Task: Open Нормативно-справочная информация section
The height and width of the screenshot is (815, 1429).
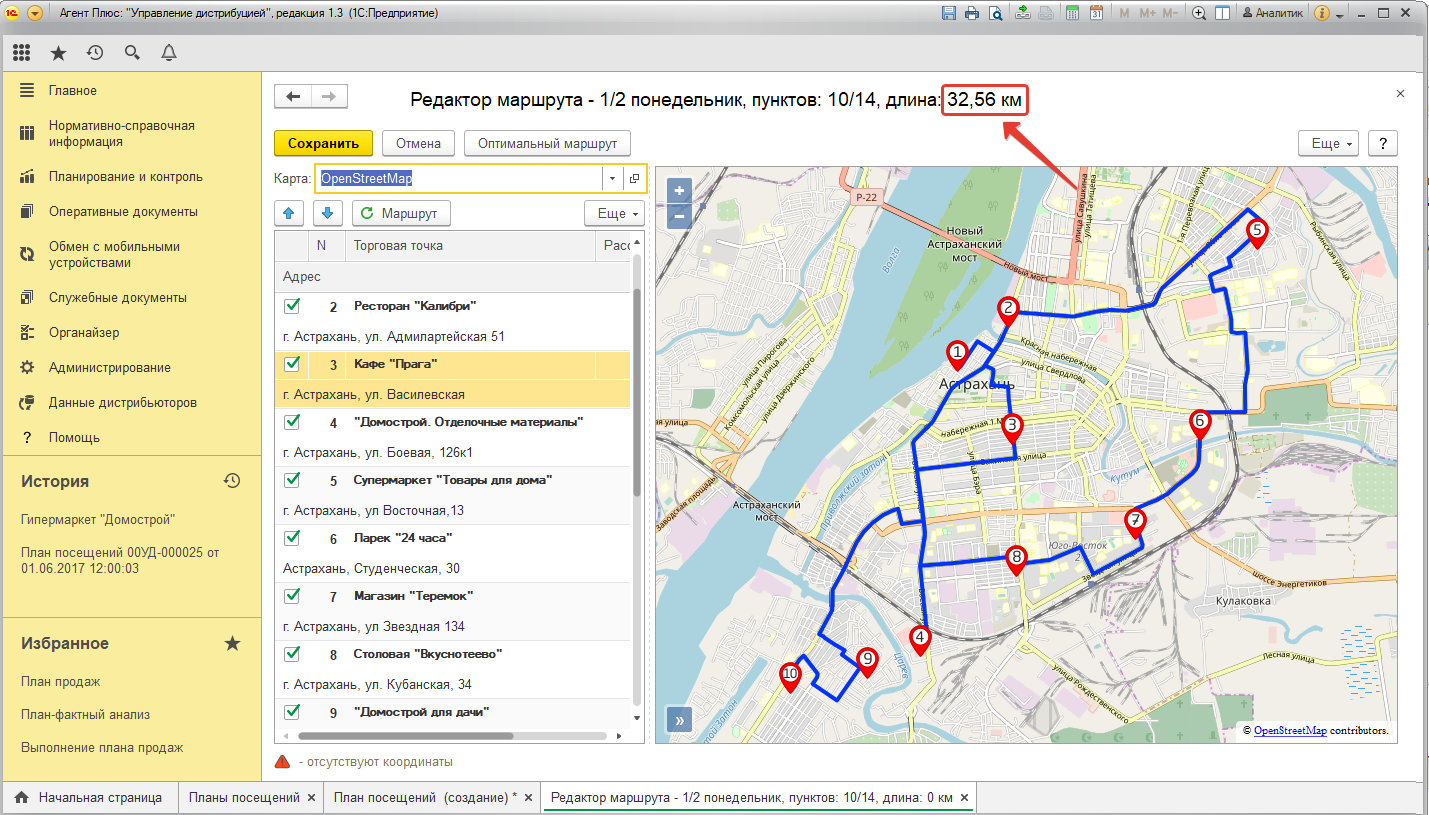Action: (122, 134)
